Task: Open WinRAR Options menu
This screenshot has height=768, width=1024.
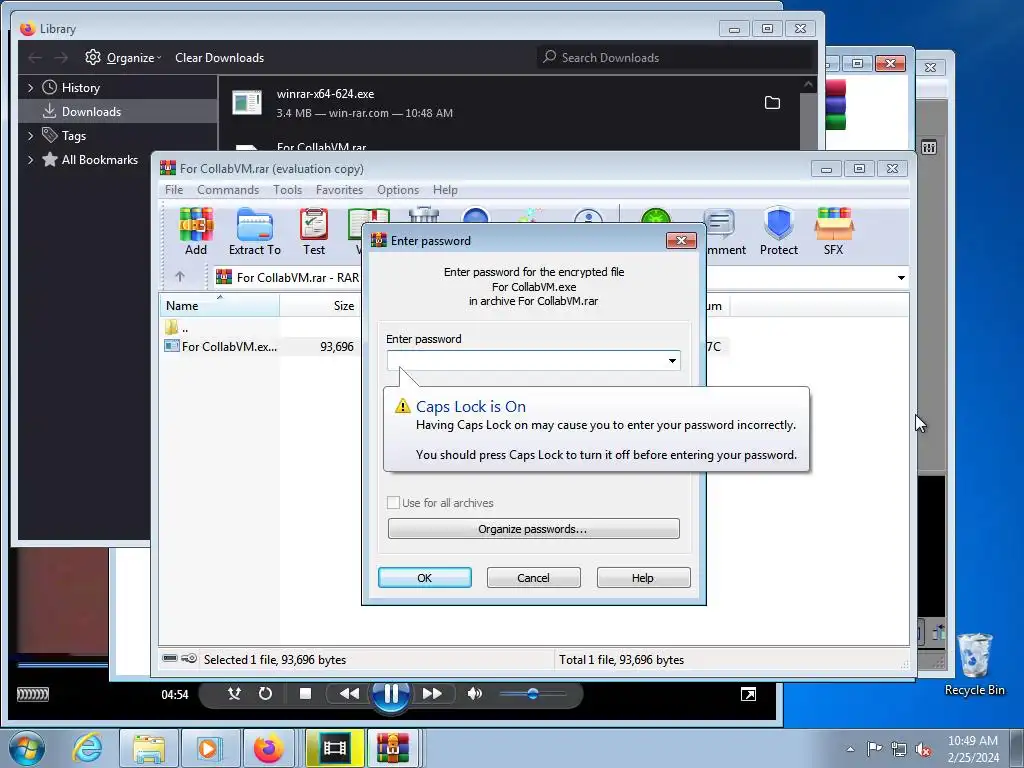Action: [398, 190]
